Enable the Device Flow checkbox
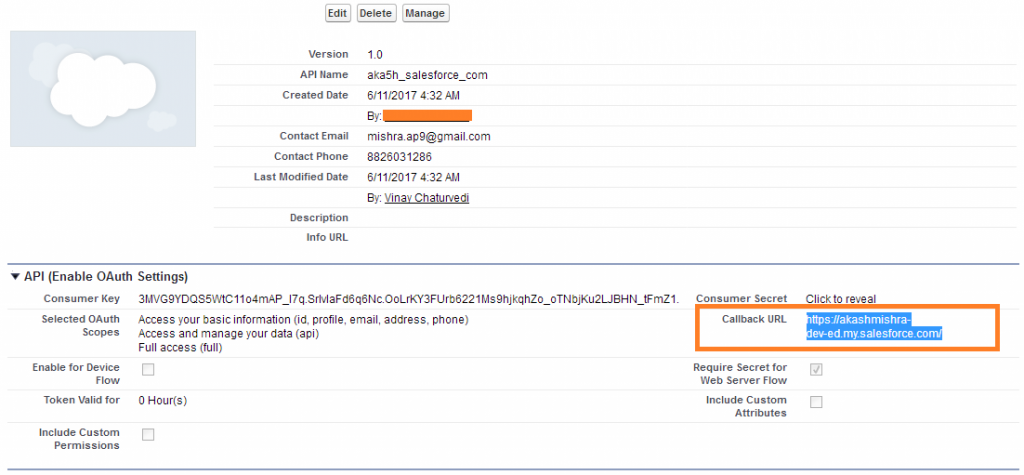This screenshot has width=1024, height=475. coord(148,370)
